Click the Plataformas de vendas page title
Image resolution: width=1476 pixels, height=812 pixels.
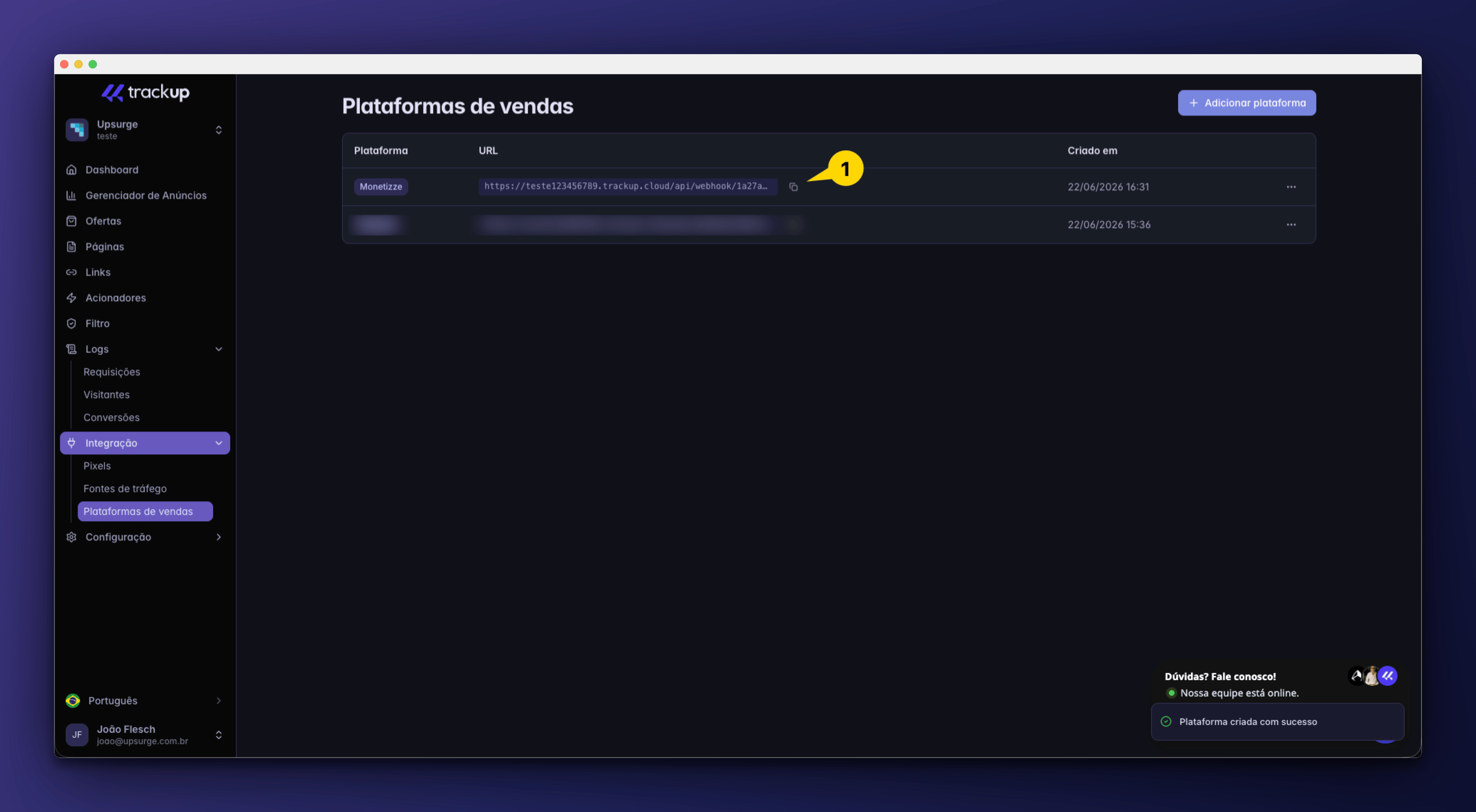pos(458,106)
